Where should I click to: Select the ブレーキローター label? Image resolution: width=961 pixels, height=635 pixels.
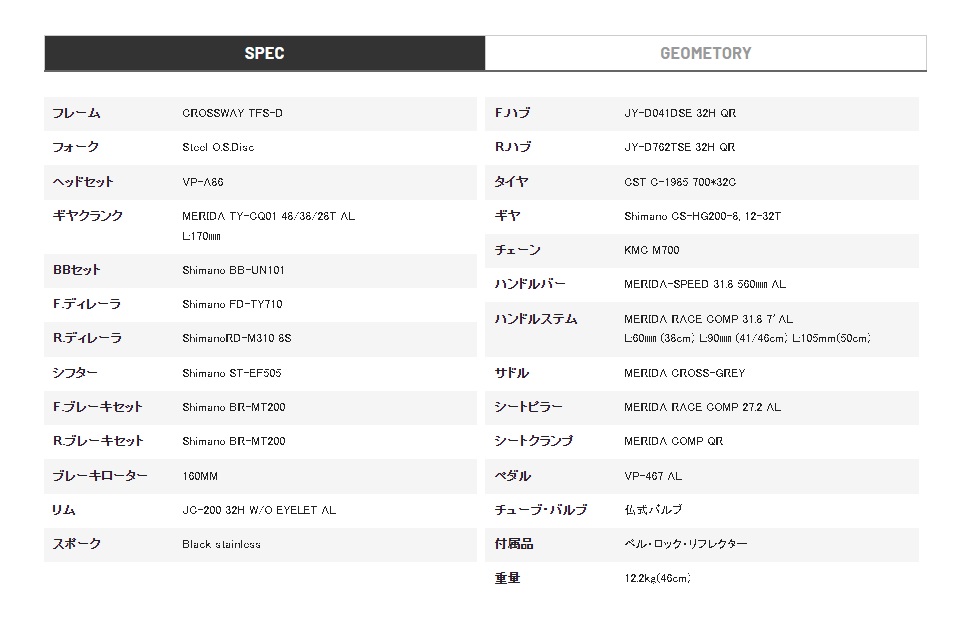100,476
